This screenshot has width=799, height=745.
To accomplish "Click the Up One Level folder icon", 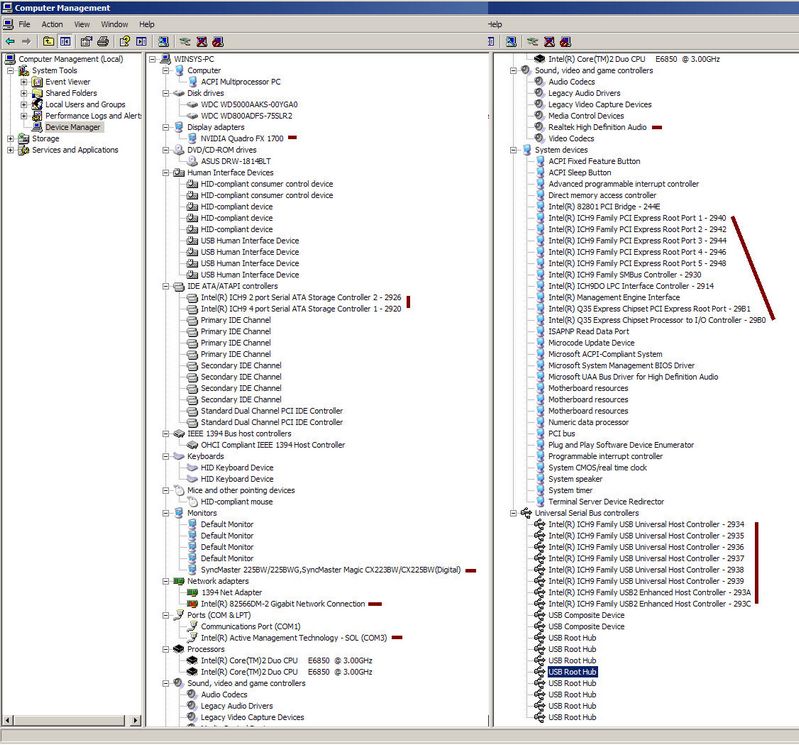I will coord(48,41).
